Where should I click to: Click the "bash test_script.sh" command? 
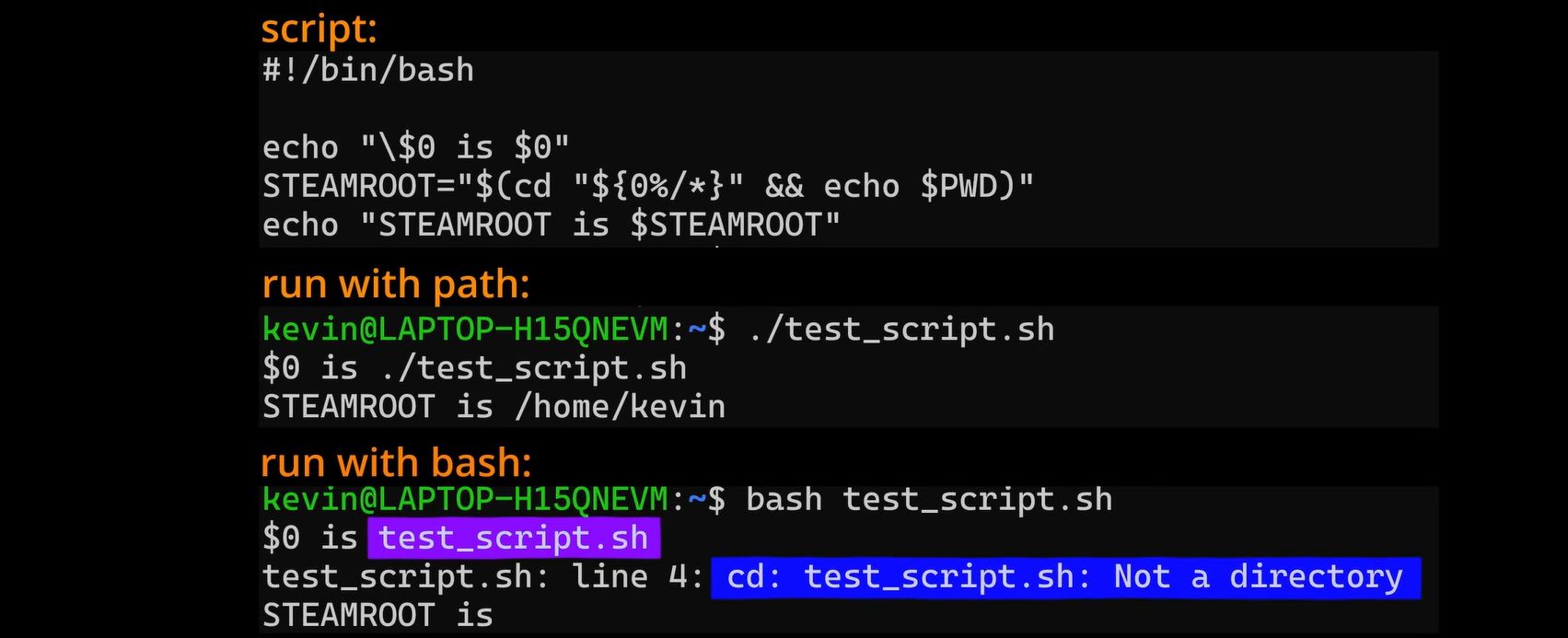(x=928, y=499)
